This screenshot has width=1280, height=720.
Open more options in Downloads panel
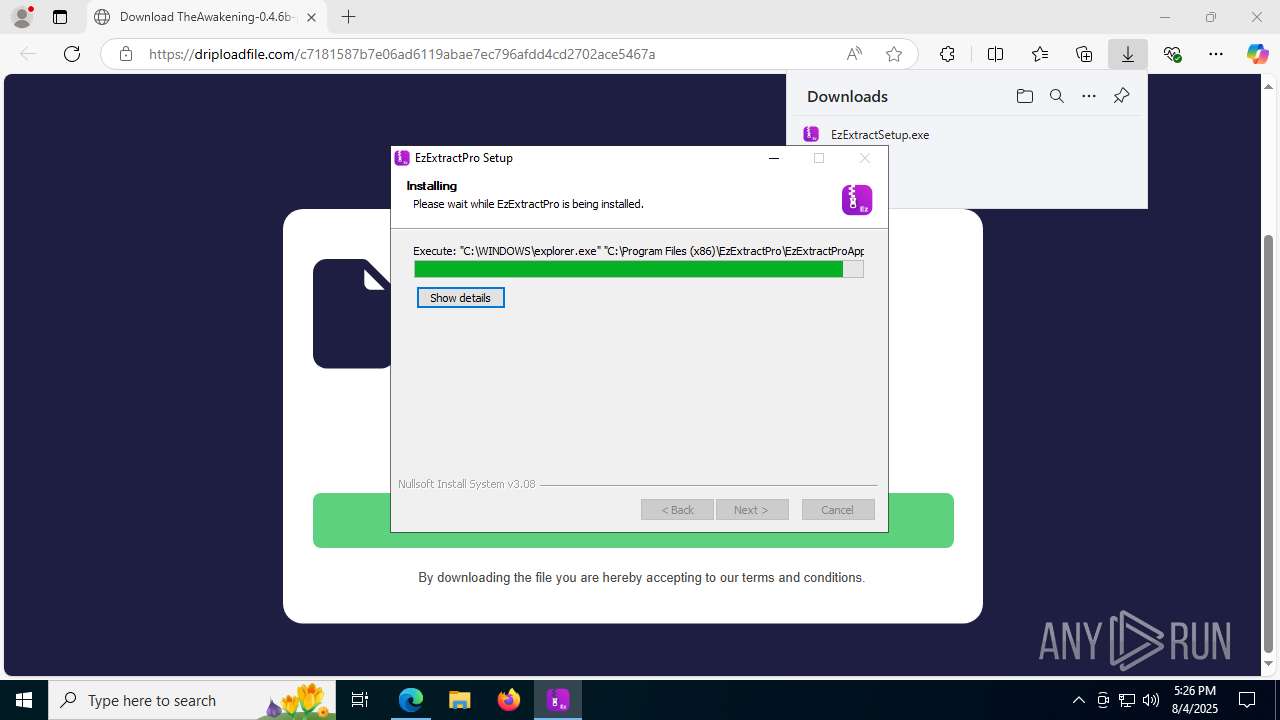click(1089, 96)
